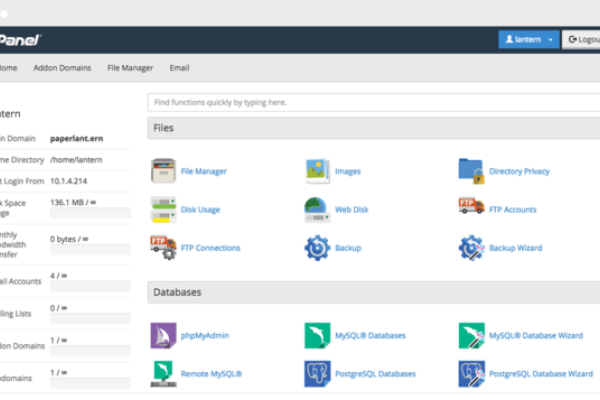Click the Disk Usage icon
The width and height of the screenshot is (600, 400).
pyautogui.click(x=163, y=209)
